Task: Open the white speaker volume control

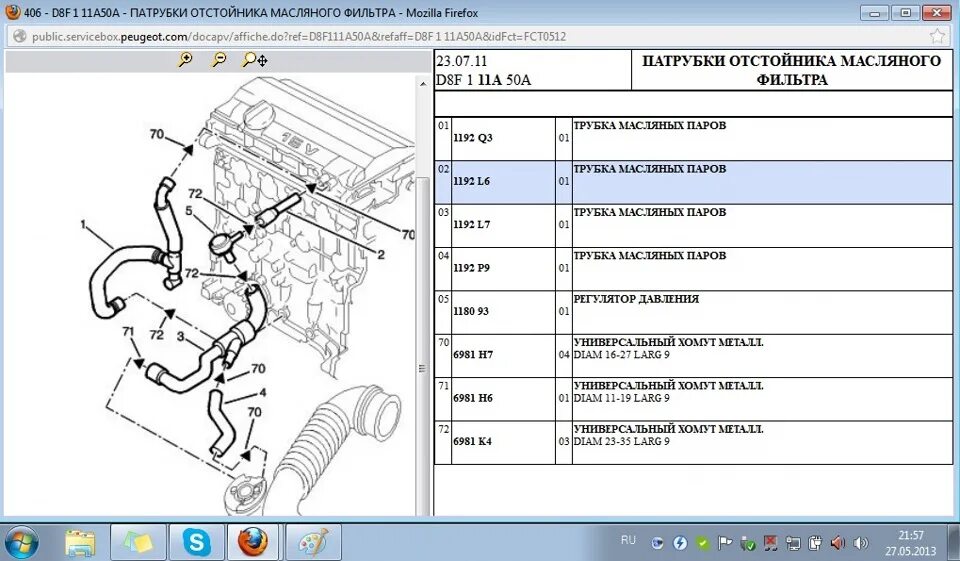Action: (860, 543)
